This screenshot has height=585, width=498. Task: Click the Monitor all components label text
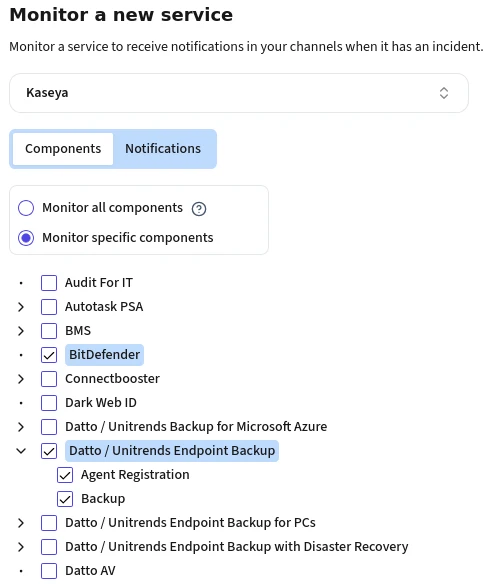(x=112, y=208)
